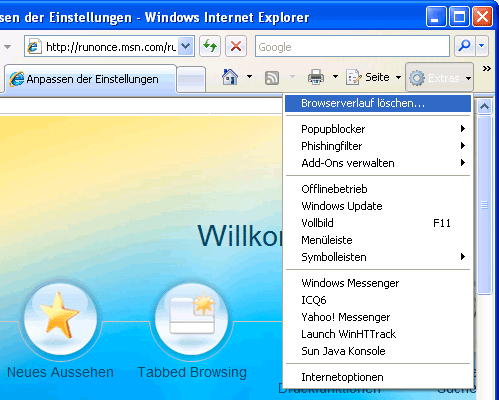Open the Seite dropdown arrow
This screenshot has height=400, width=499.
pos(398,77)
